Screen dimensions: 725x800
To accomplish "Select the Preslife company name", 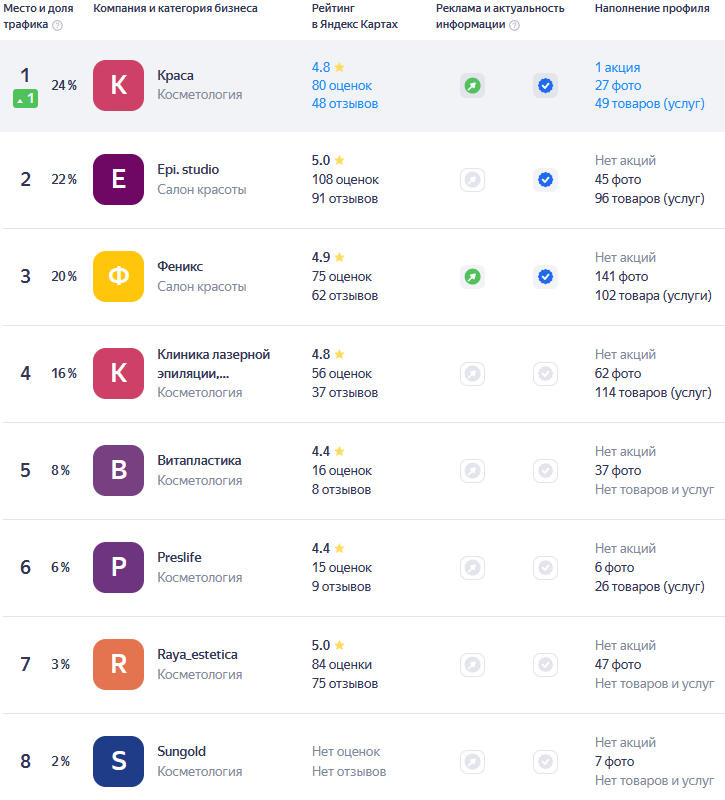I will click(179, 558).
